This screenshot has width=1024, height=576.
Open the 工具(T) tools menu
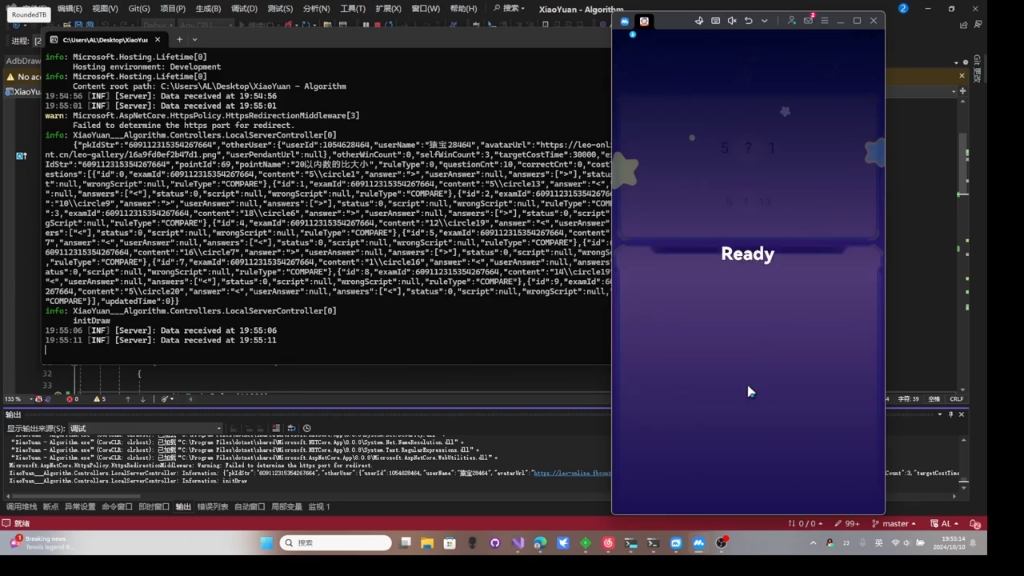pos(353,8)
